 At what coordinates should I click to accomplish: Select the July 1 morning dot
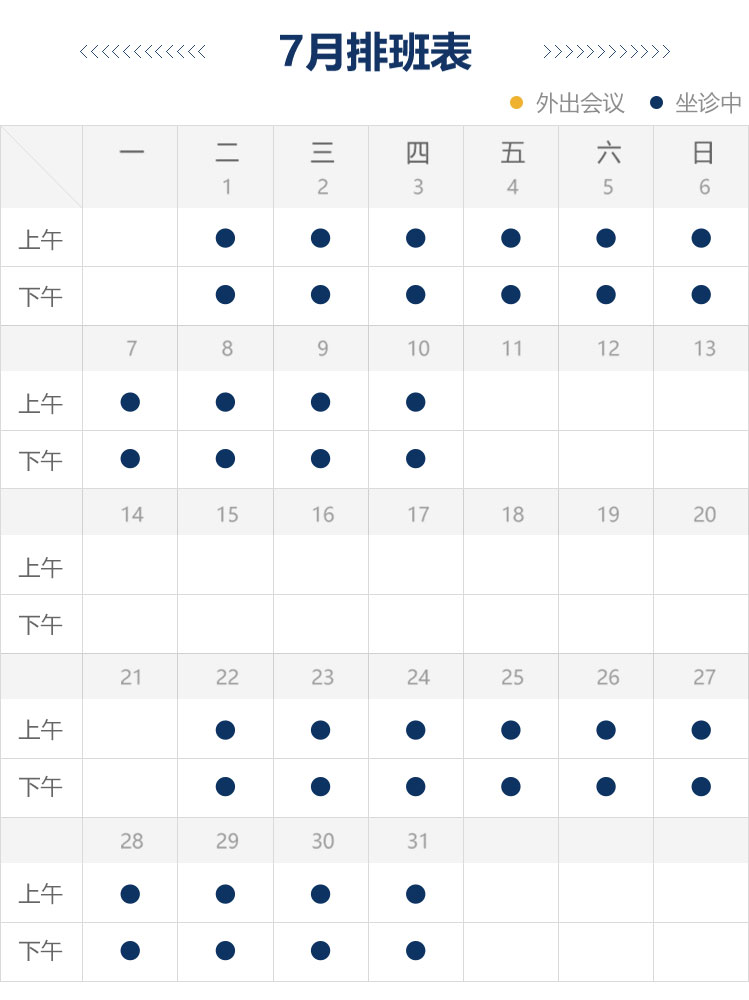pyautogui.click(x=225, y=238)
